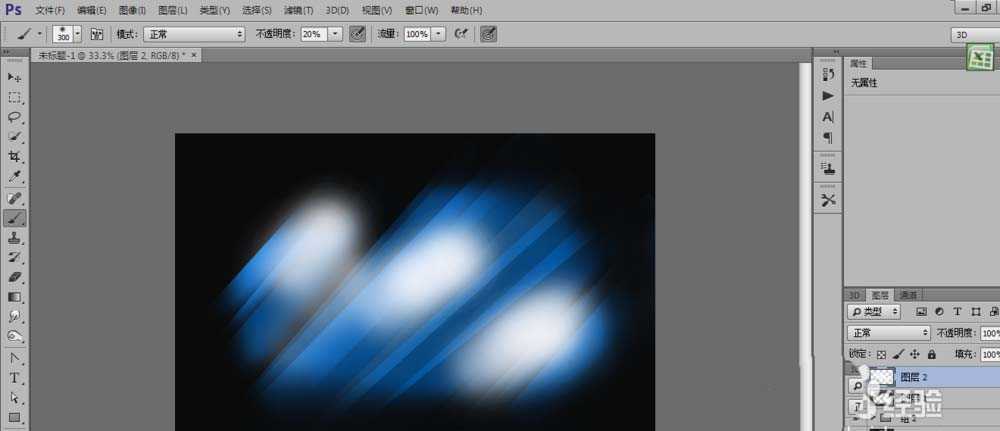The image size is (1000, 431).
Task: Select the Lasso tool
Action: pyautogui.click(x=15, y=117)
